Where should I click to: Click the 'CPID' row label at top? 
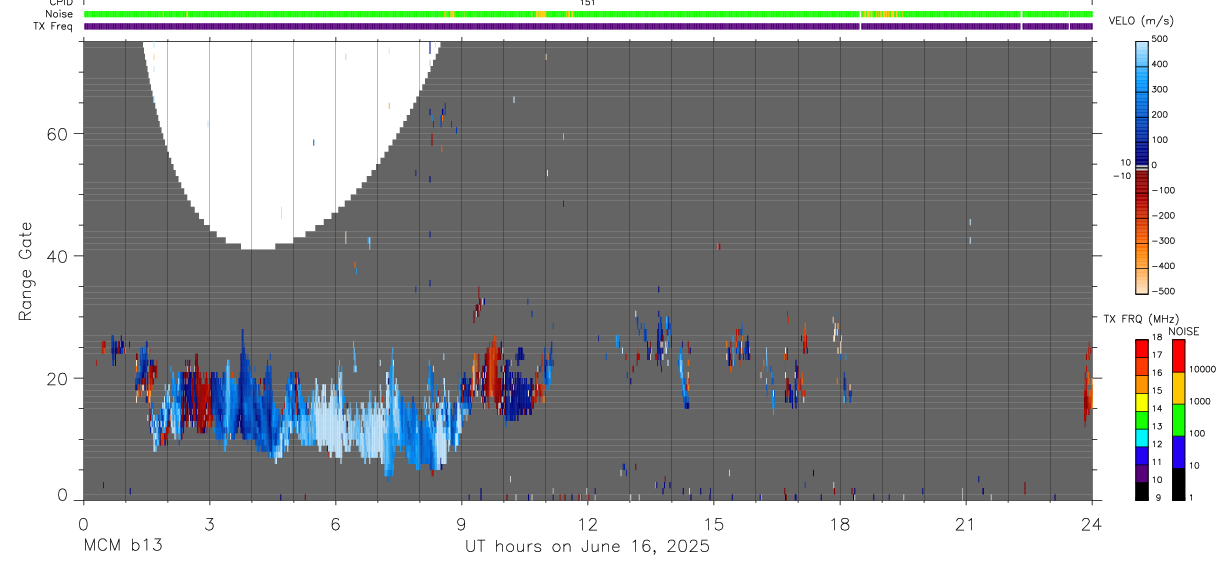(61, 3)
